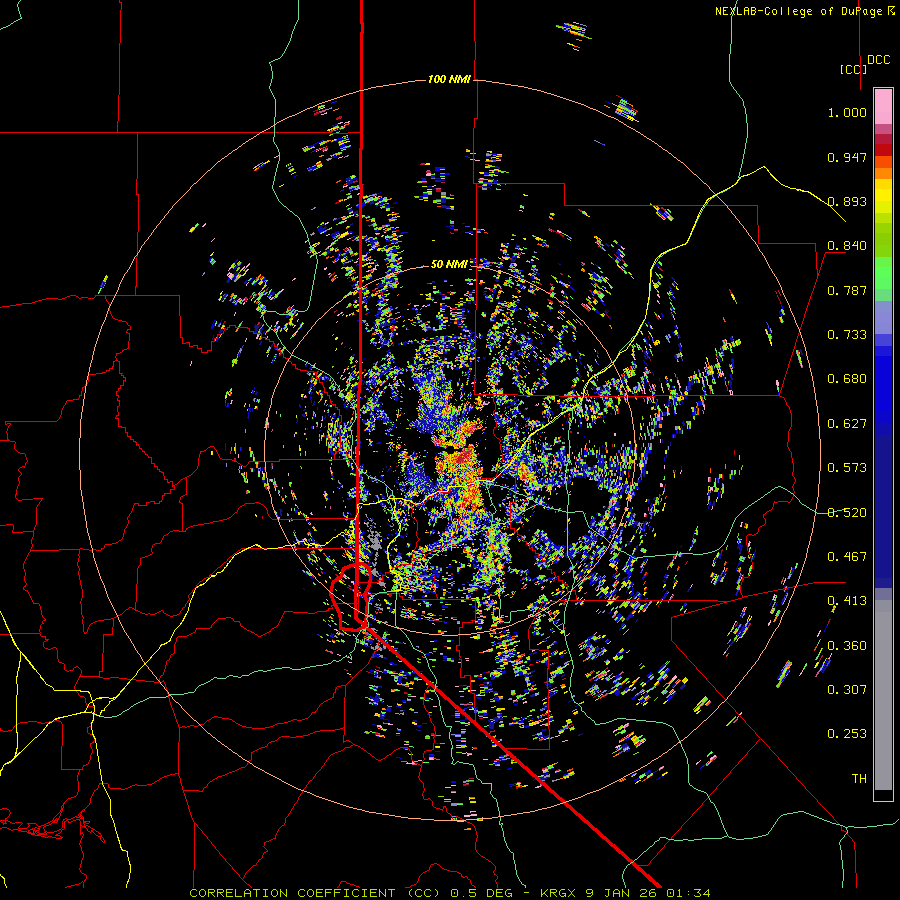Click the 0.253 scale value
The width and height of the screenshot is (900, 900).
(x=847, y=734)
